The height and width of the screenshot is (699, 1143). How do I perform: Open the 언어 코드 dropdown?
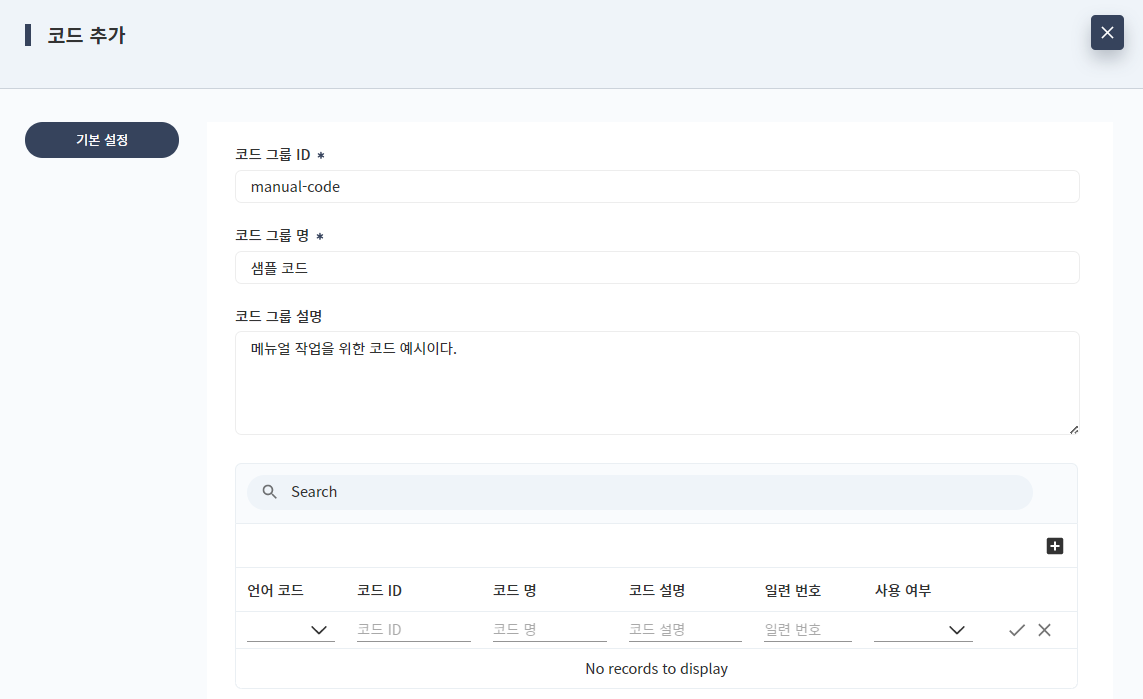click(x=291, y=630)
